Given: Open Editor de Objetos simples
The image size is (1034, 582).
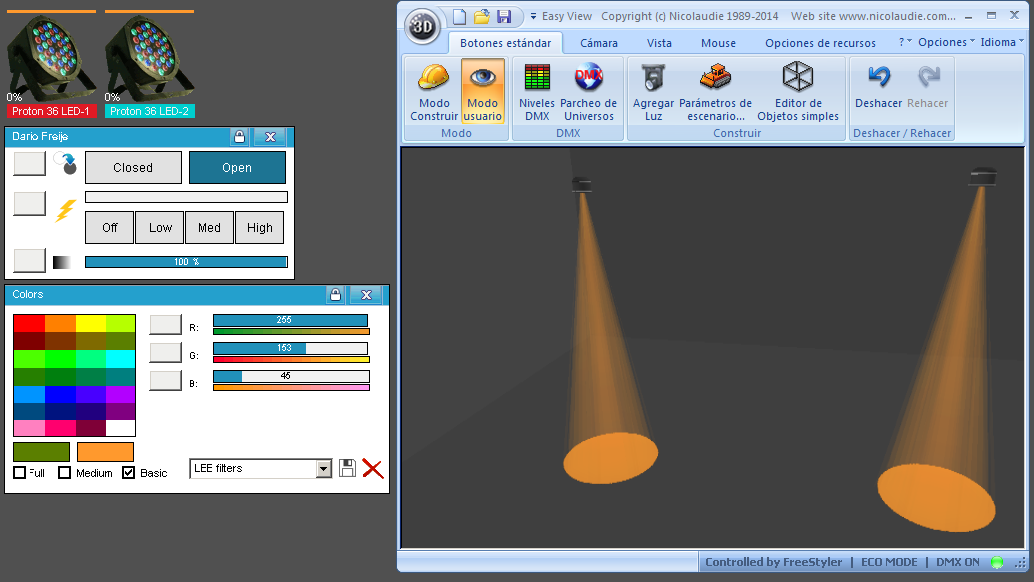Looking at the screenshot, I should tap(798, 92).
